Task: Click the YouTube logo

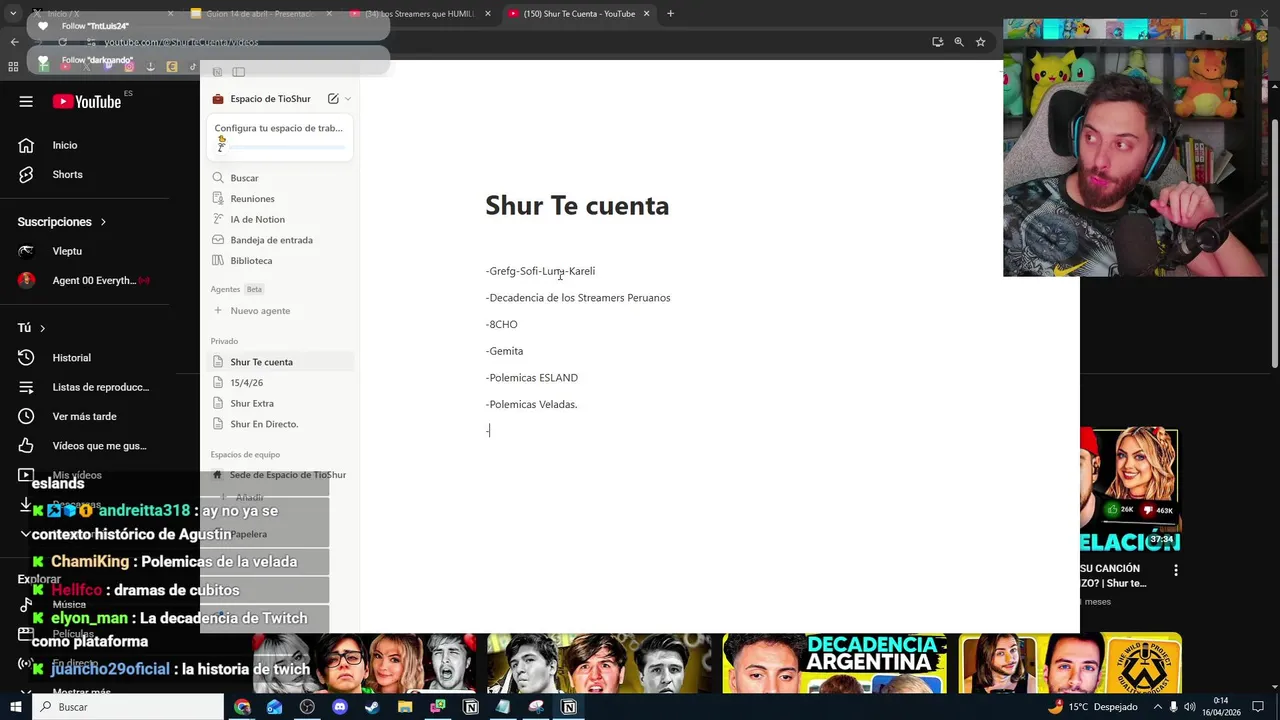Action: coord(87,101)
